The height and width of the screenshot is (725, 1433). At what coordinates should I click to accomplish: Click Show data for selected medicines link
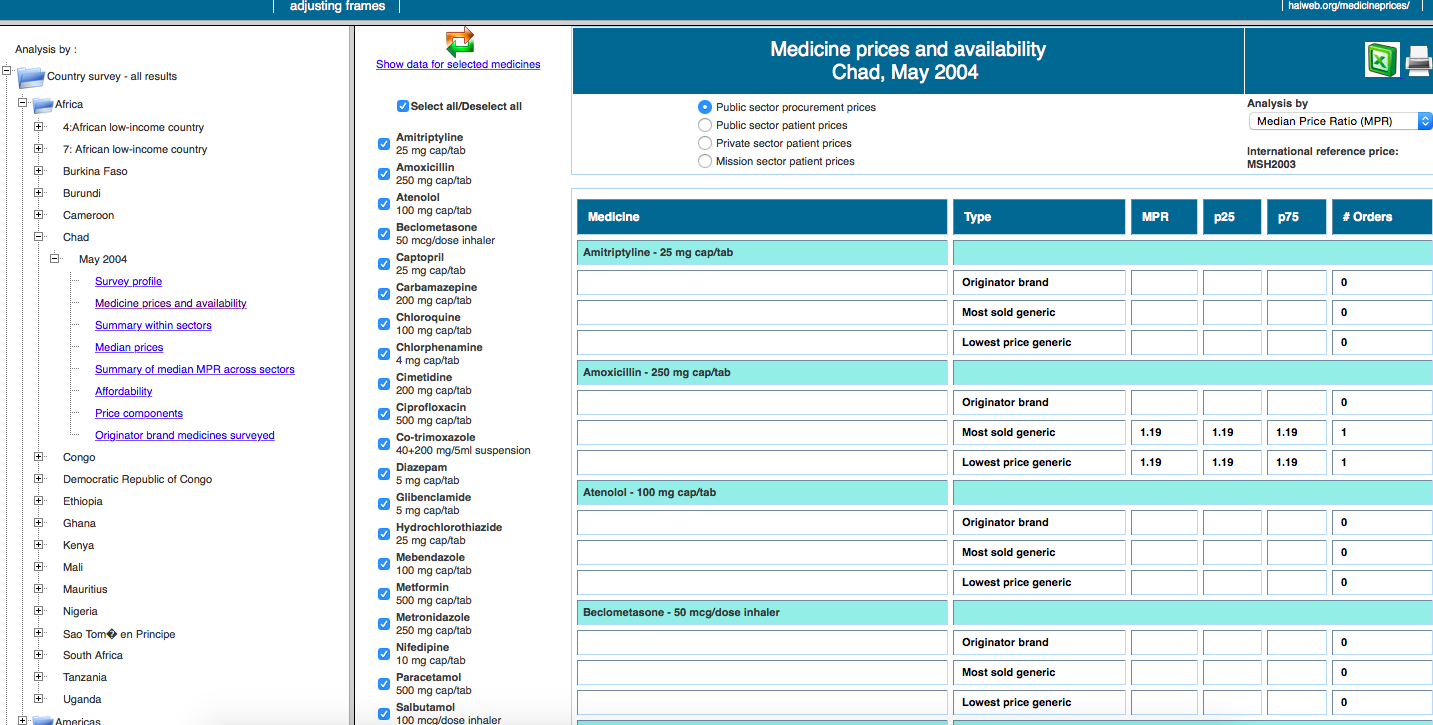tap(458, 65)
